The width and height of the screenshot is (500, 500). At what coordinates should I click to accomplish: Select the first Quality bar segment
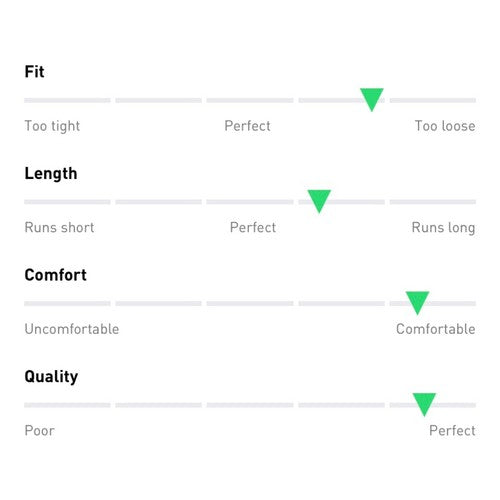pos(67,405)
